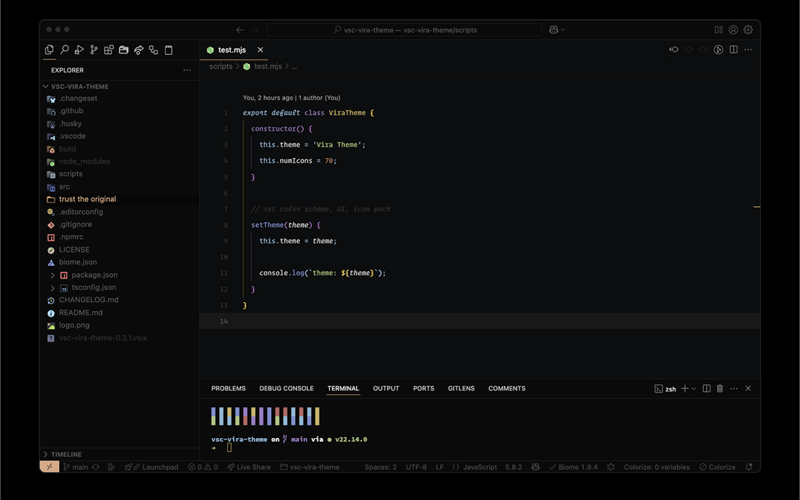
Task: Open the Search view icon
Action: 64,50
